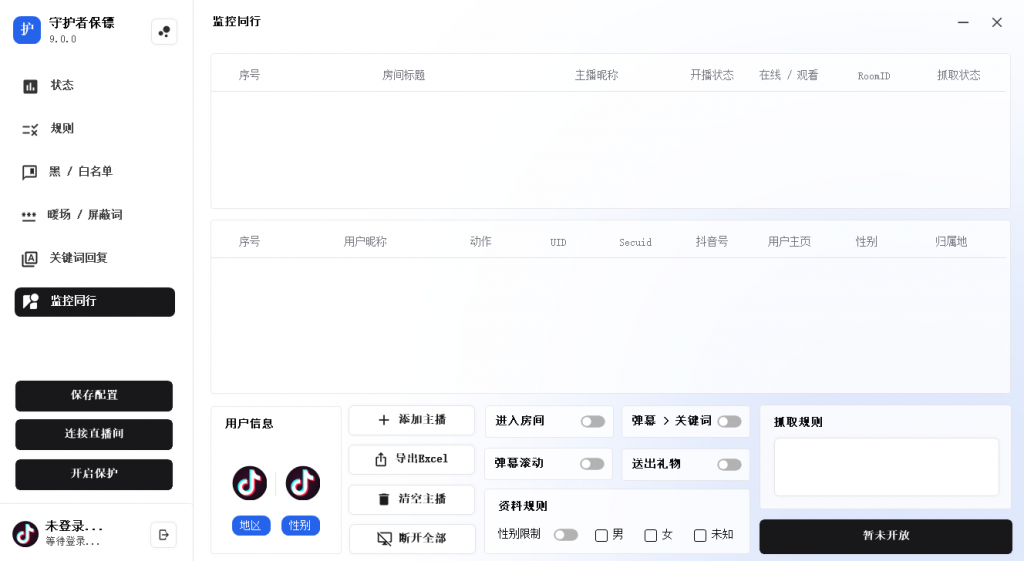Click the logout icon next to 未登录
Image resolution: width=1024 pixels, height=561 pixels.
coord(163,534)
